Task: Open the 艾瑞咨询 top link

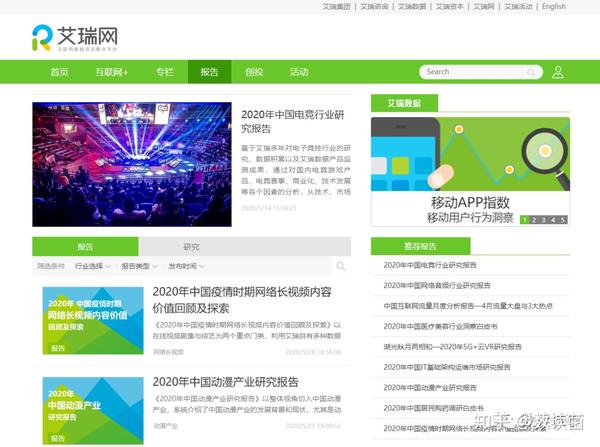Action: [x=374, y=7]
